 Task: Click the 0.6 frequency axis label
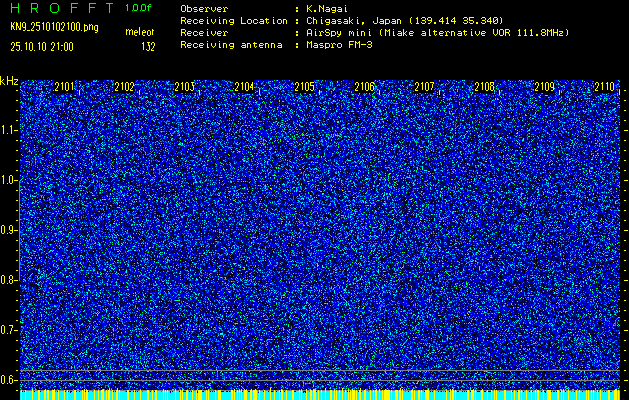click(x=9, y=379)
